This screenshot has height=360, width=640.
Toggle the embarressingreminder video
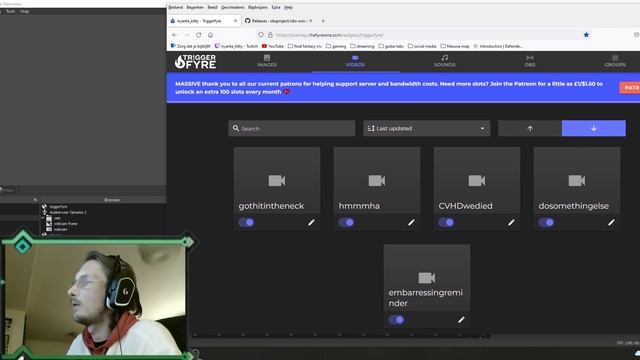396,320
